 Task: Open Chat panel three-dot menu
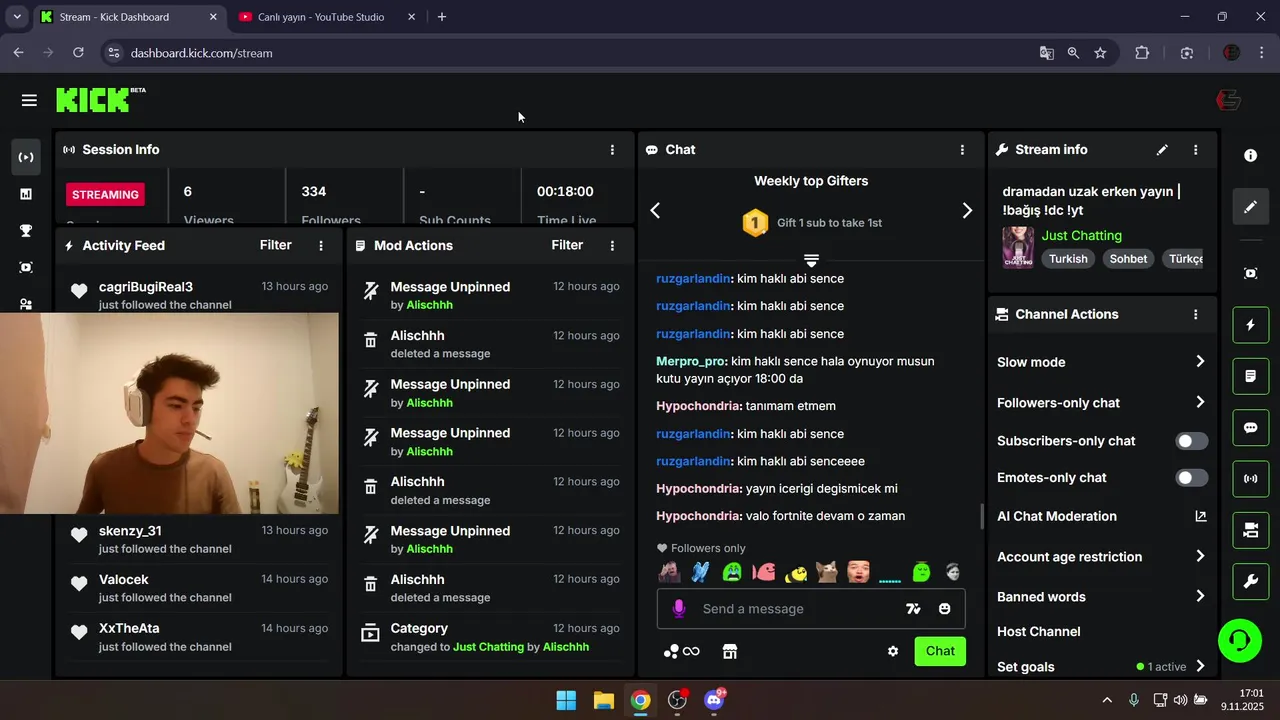[x=962, y=150]
